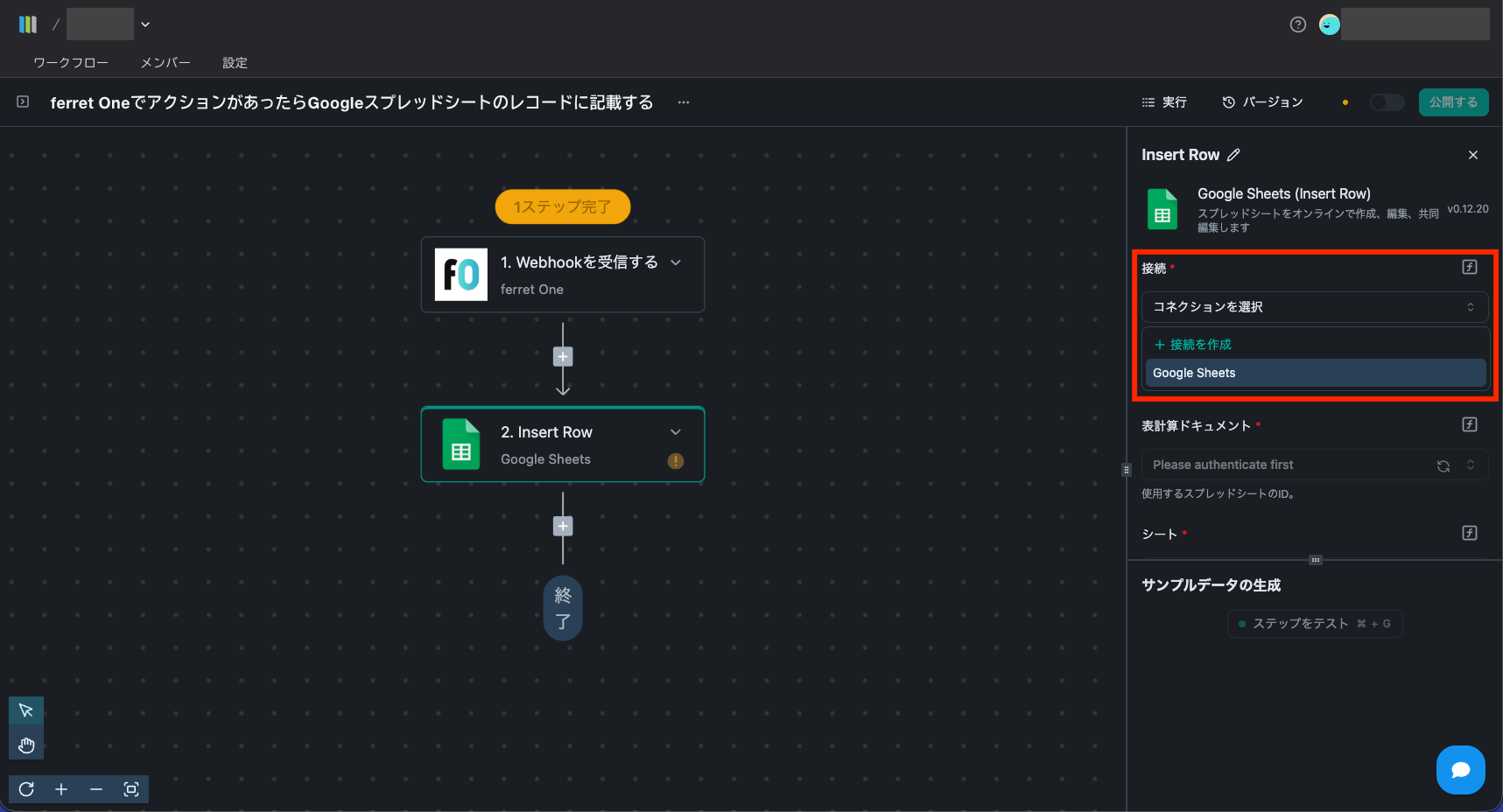The height and width of the screenshot is (812, 1503).
Task: Add a step after Insert Row
Action: coord(563,527)
